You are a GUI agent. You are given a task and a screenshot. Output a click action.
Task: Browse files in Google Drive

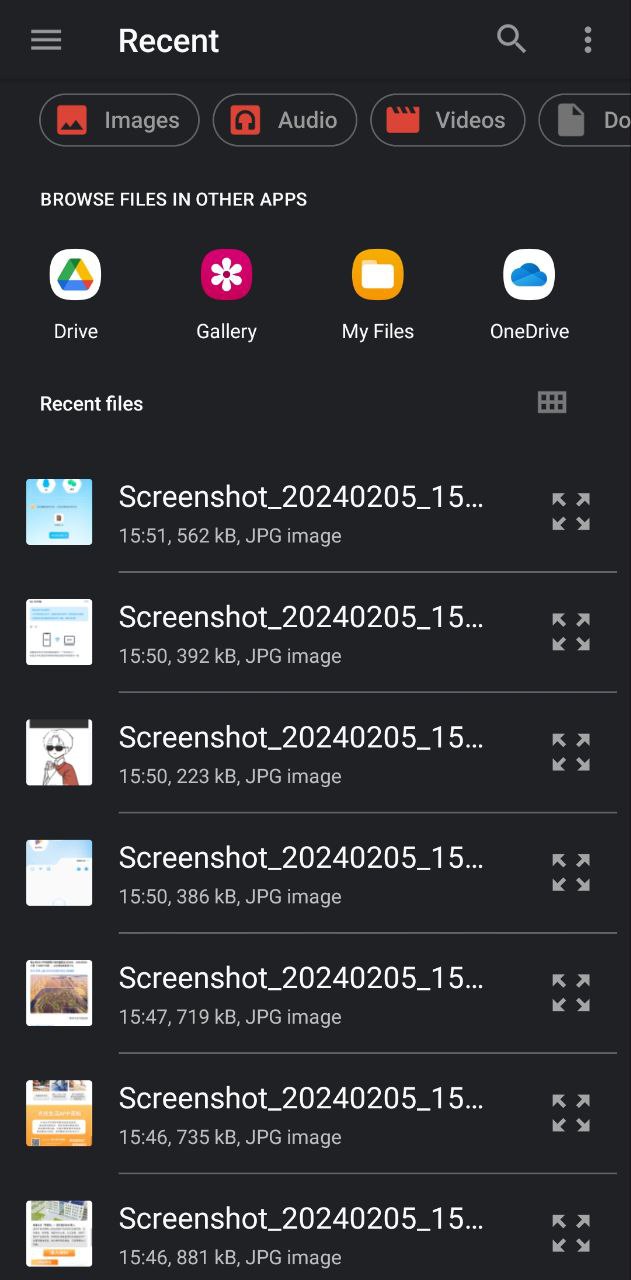point(75,275)
